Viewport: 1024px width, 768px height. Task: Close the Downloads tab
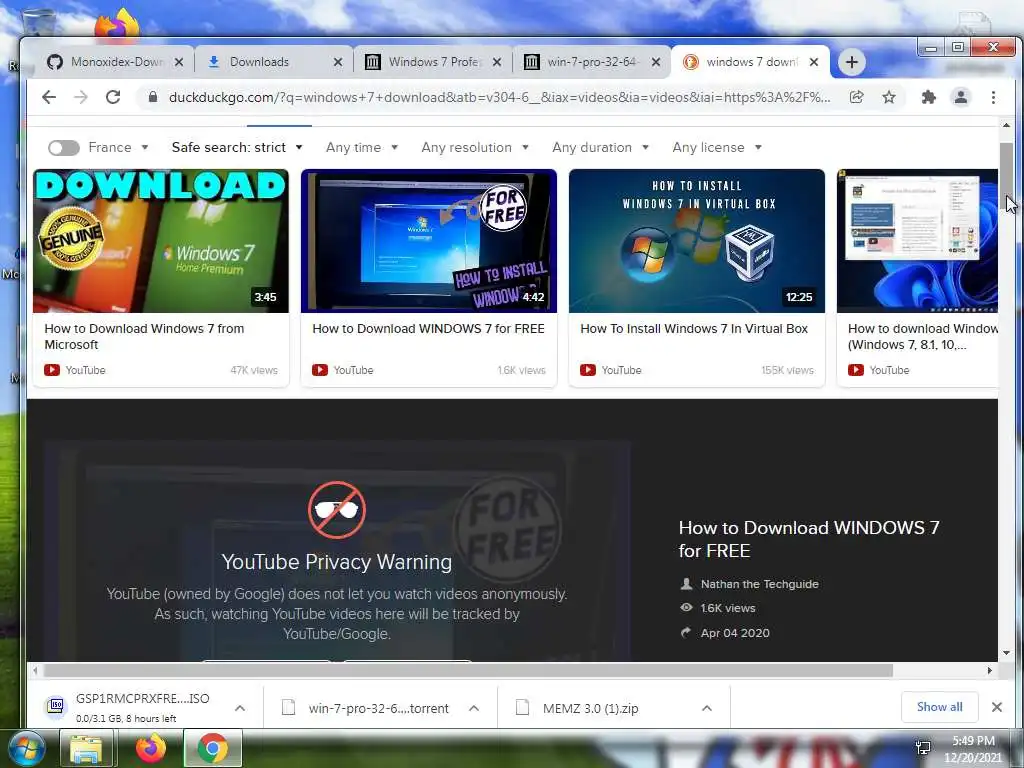click(338, 62)
